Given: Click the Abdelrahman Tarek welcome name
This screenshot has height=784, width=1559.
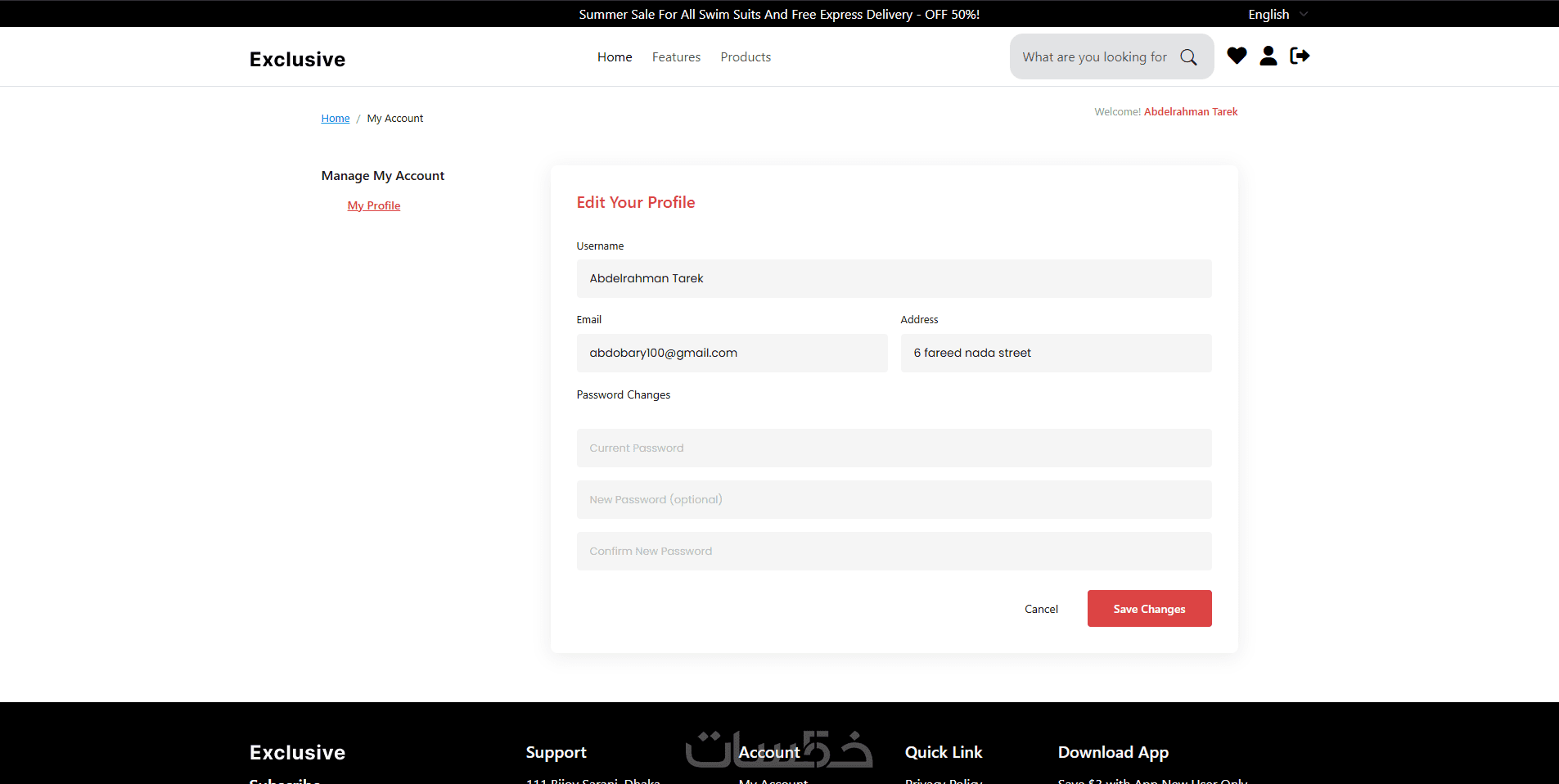Looking at the screenshot, I should click(1191, 112).
